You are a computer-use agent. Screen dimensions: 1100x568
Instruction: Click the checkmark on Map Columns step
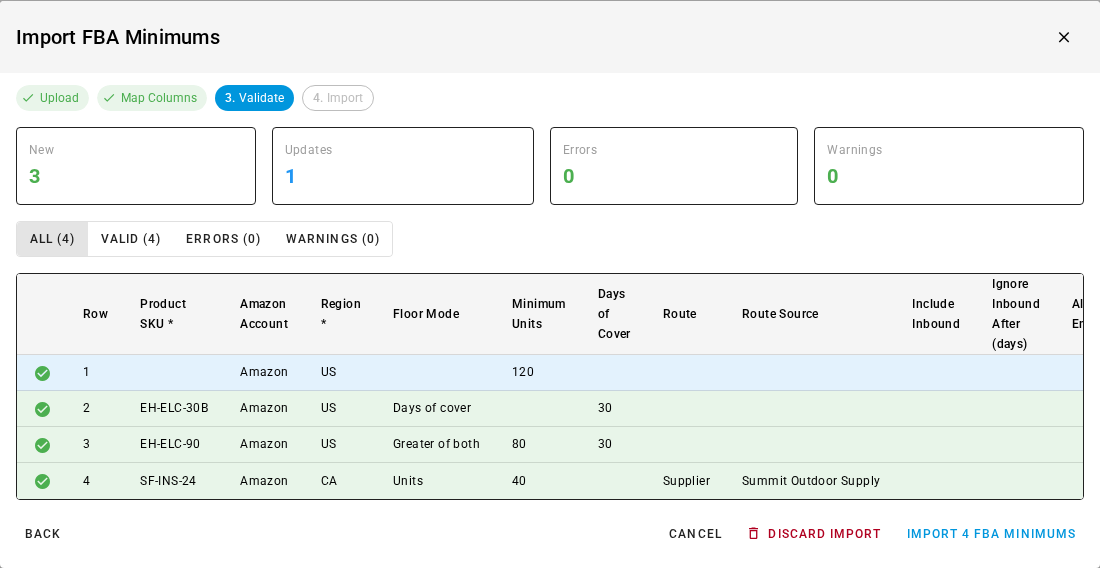tap(109, 98)
